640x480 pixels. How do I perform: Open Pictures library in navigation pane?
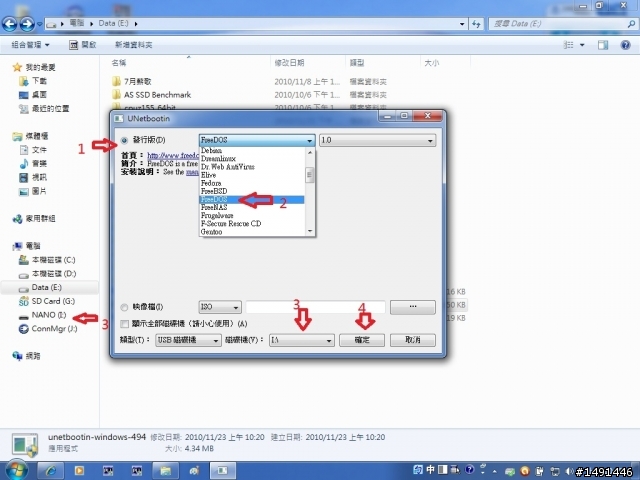pyautogui.click(x=33, y=191)
